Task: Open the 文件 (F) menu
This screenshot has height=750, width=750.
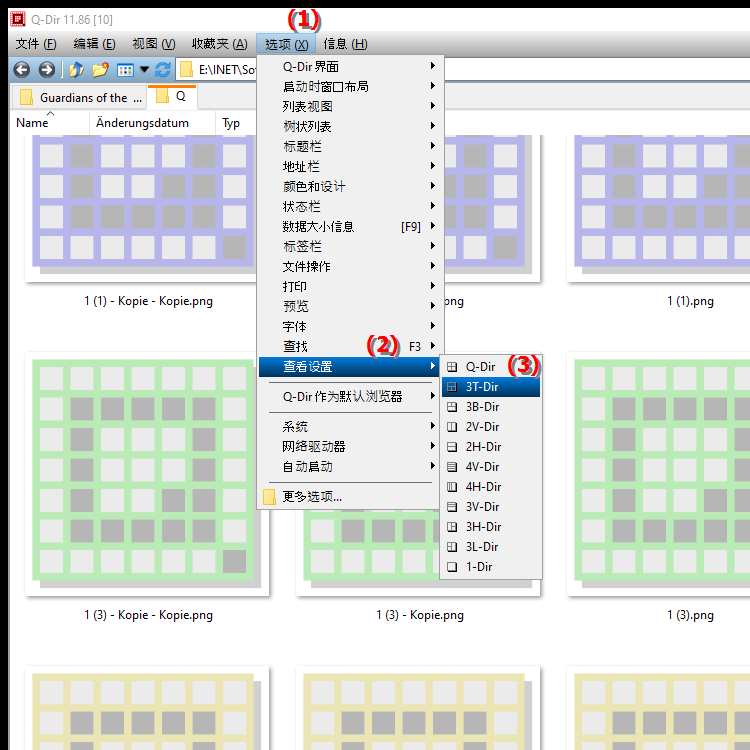Action: click(36, 44)
